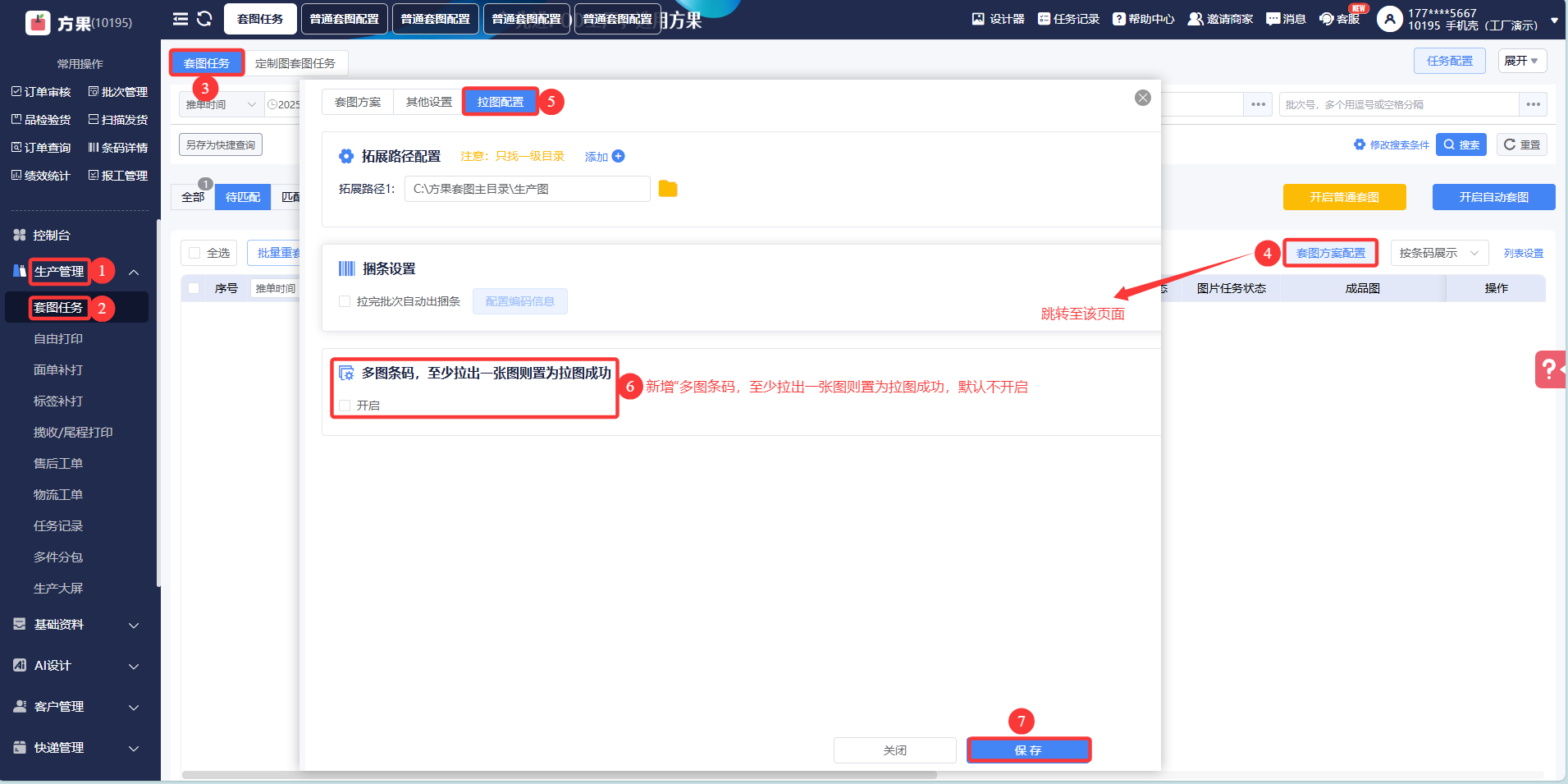
Task: Open 面单补打 in the sidebar
Action: click(x=58, y=370)
